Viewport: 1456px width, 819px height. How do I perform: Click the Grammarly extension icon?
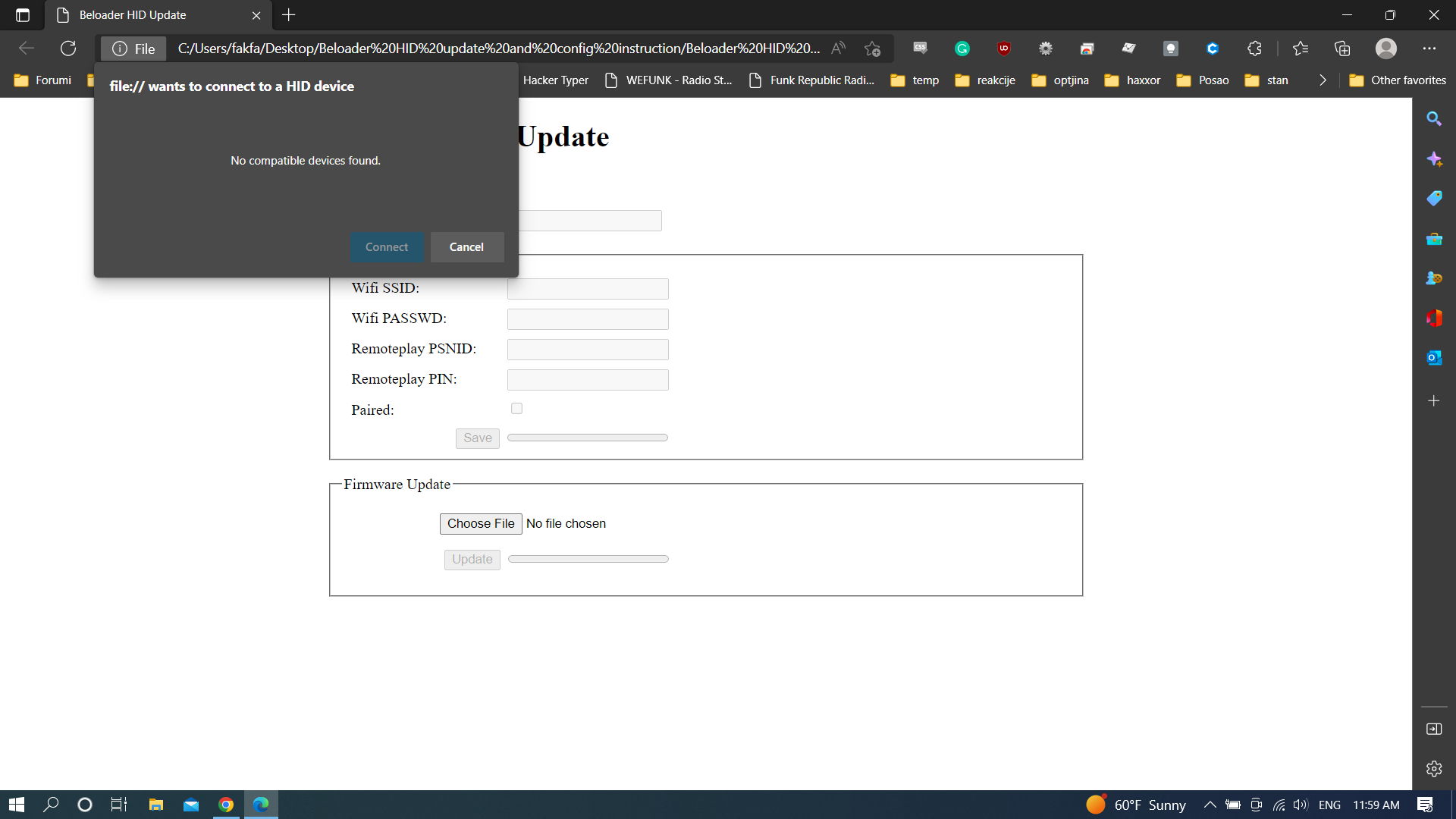[x=962, y=49]
